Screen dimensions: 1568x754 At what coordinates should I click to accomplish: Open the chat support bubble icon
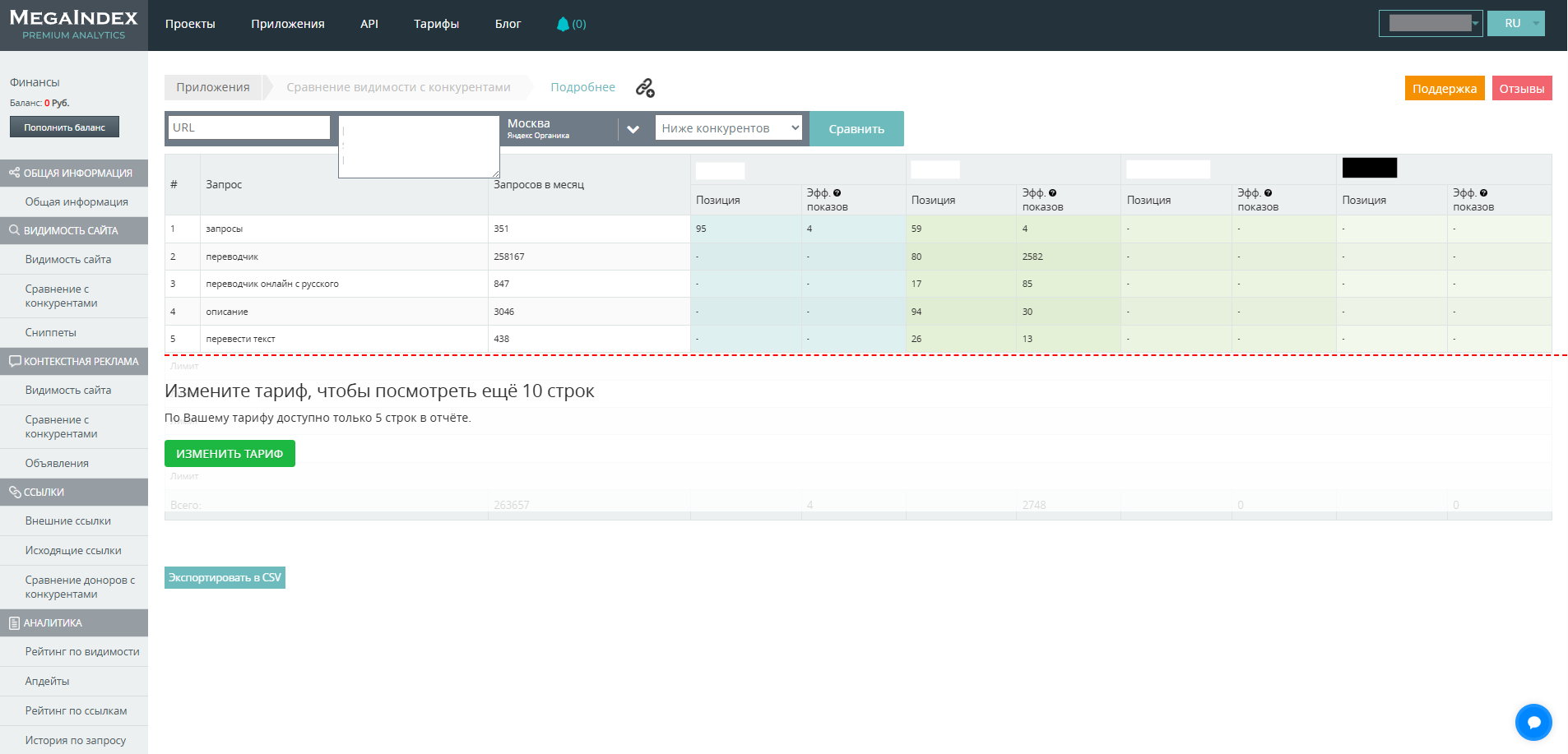1533,723
